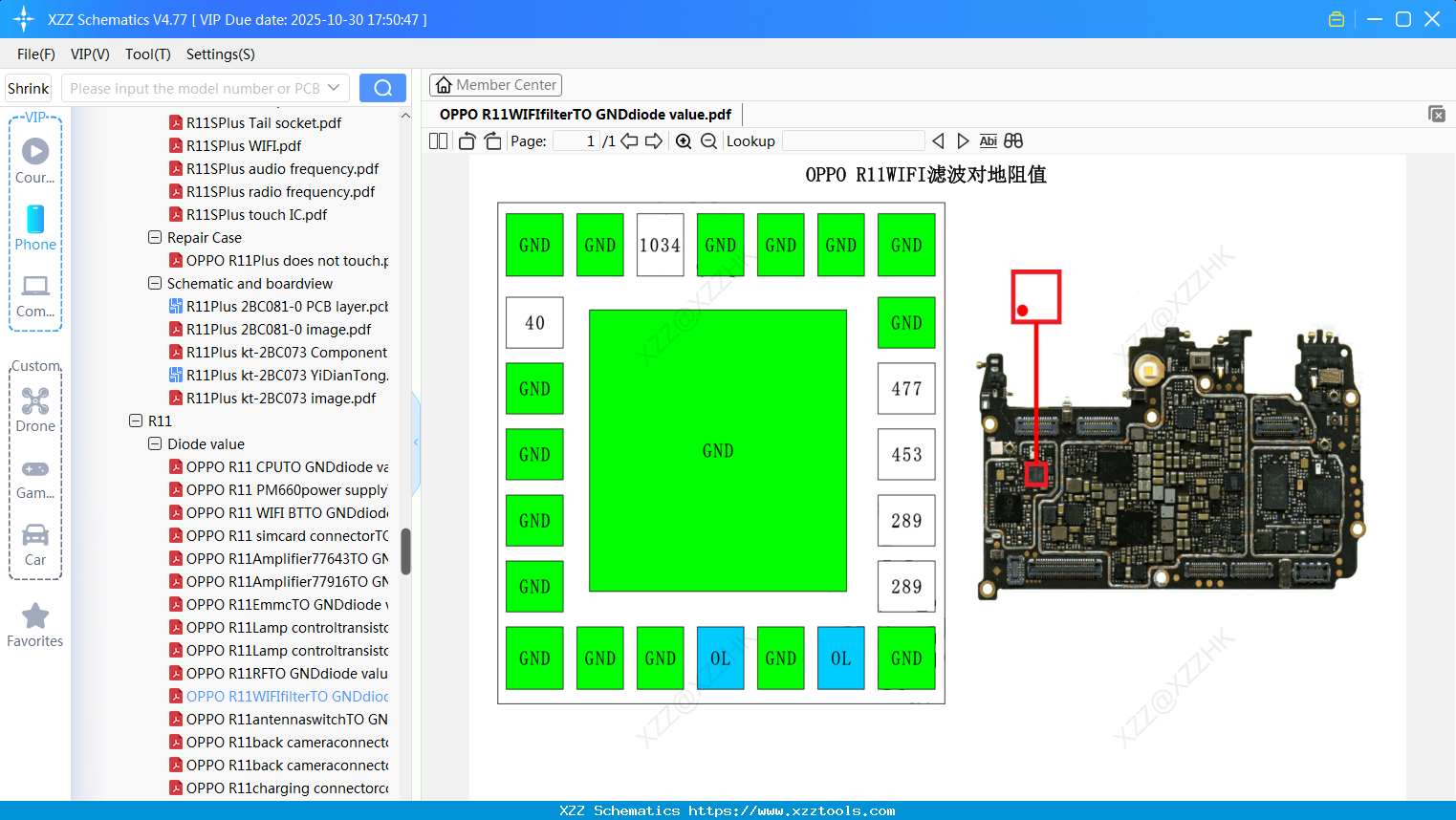Toggle the Abi whole-word match icon

[x=989, y=141]
